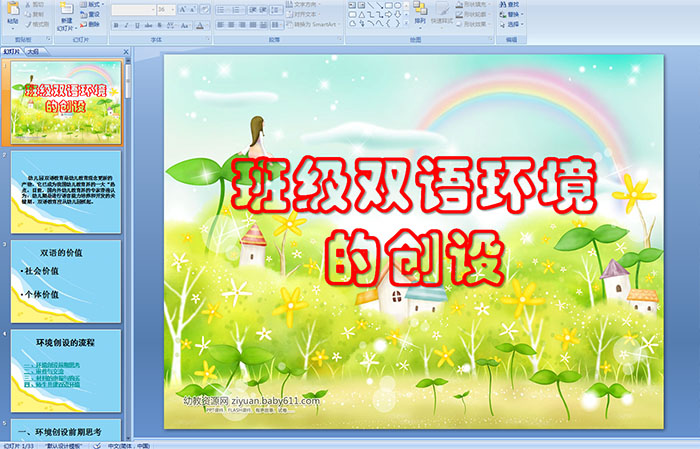Toggle align text right

[x=242, y=25]
